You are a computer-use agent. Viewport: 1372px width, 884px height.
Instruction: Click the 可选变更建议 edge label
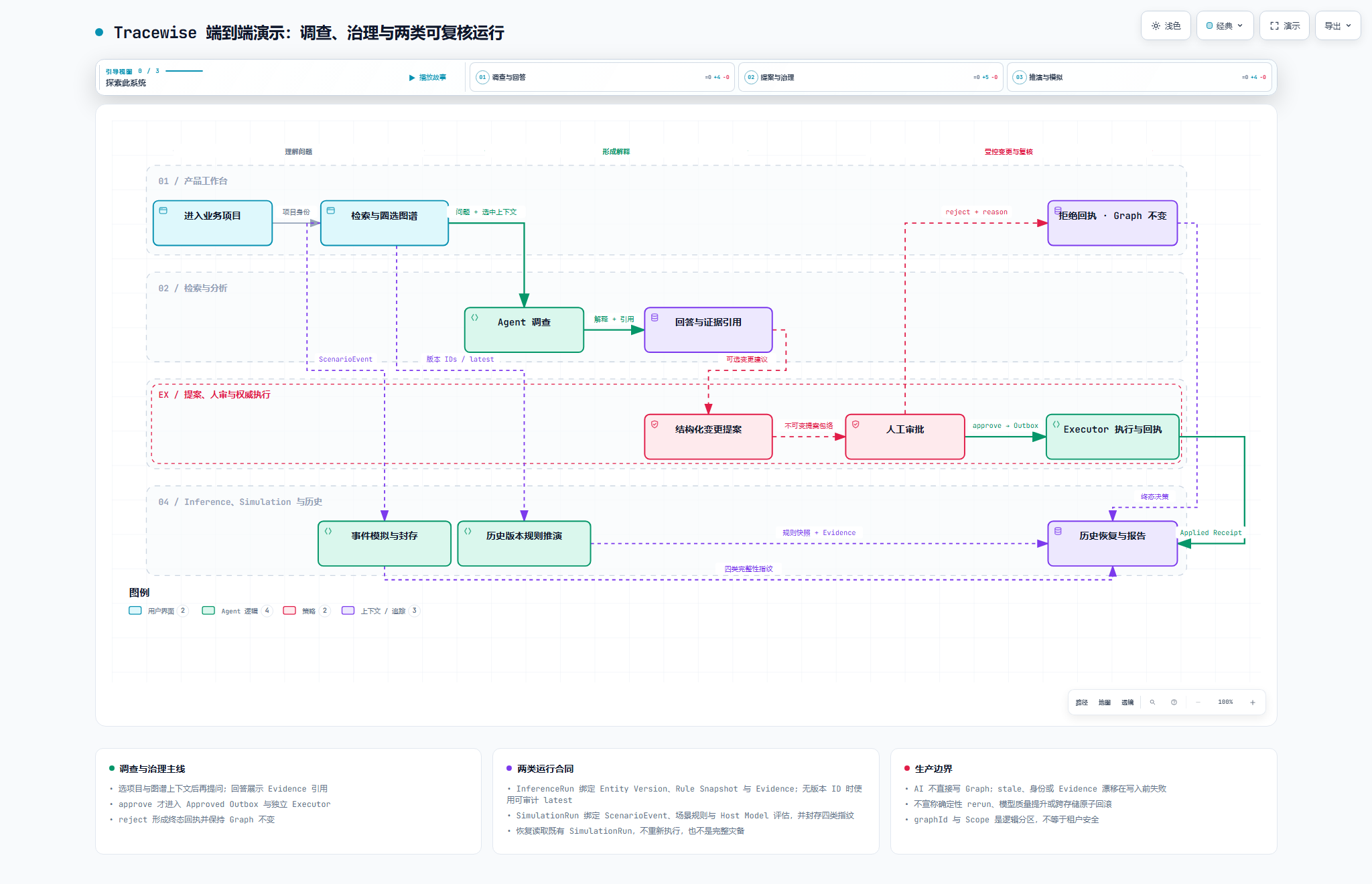click(747, 360)
